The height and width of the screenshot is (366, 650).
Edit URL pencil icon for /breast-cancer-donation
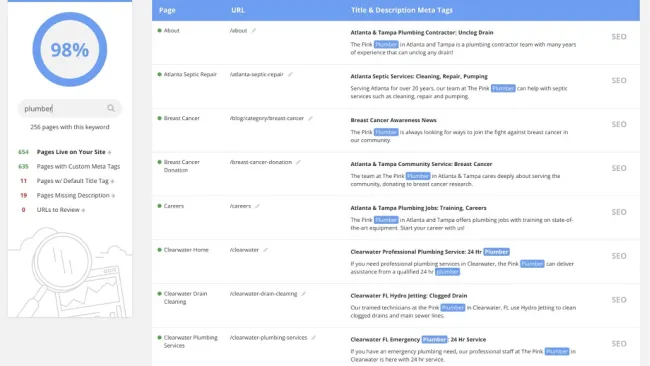(x=298, y=162)
